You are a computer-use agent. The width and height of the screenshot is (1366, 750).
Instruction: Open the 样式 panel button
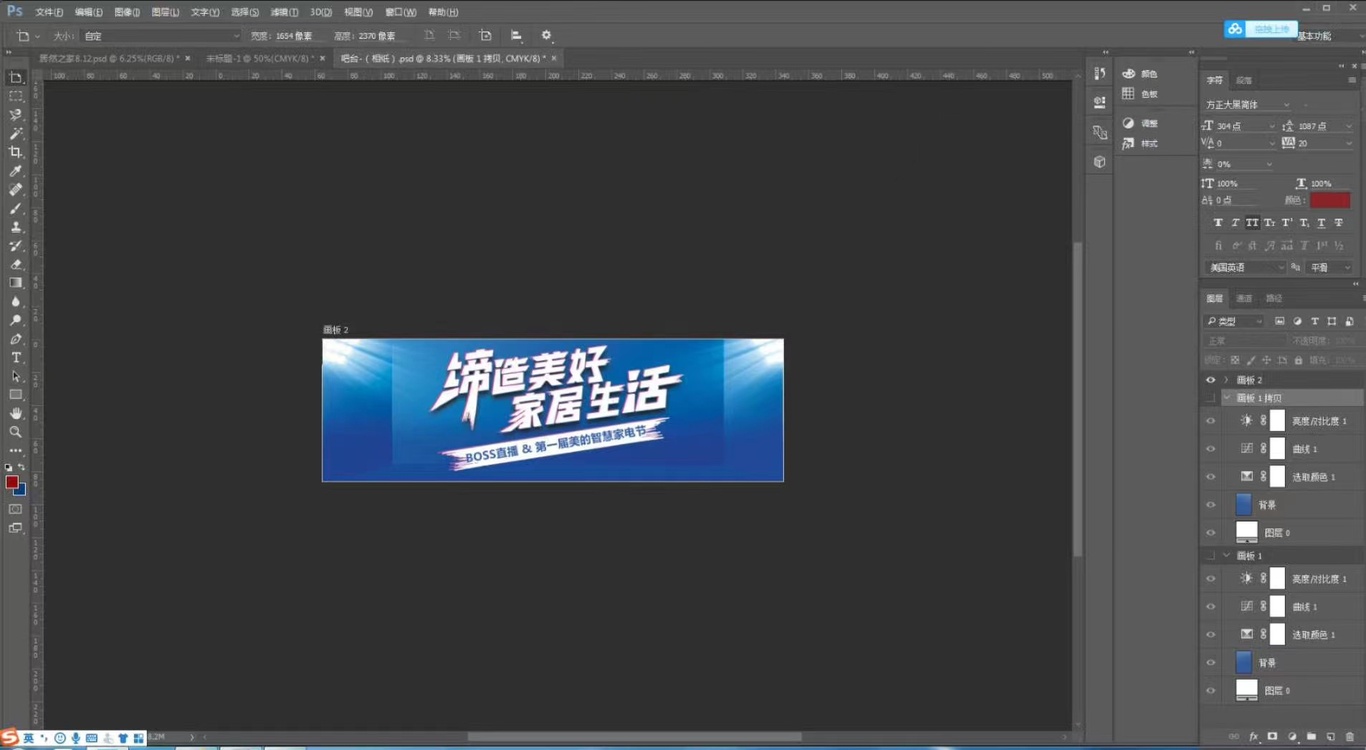pyautogui.click(x=1140, y=143)
